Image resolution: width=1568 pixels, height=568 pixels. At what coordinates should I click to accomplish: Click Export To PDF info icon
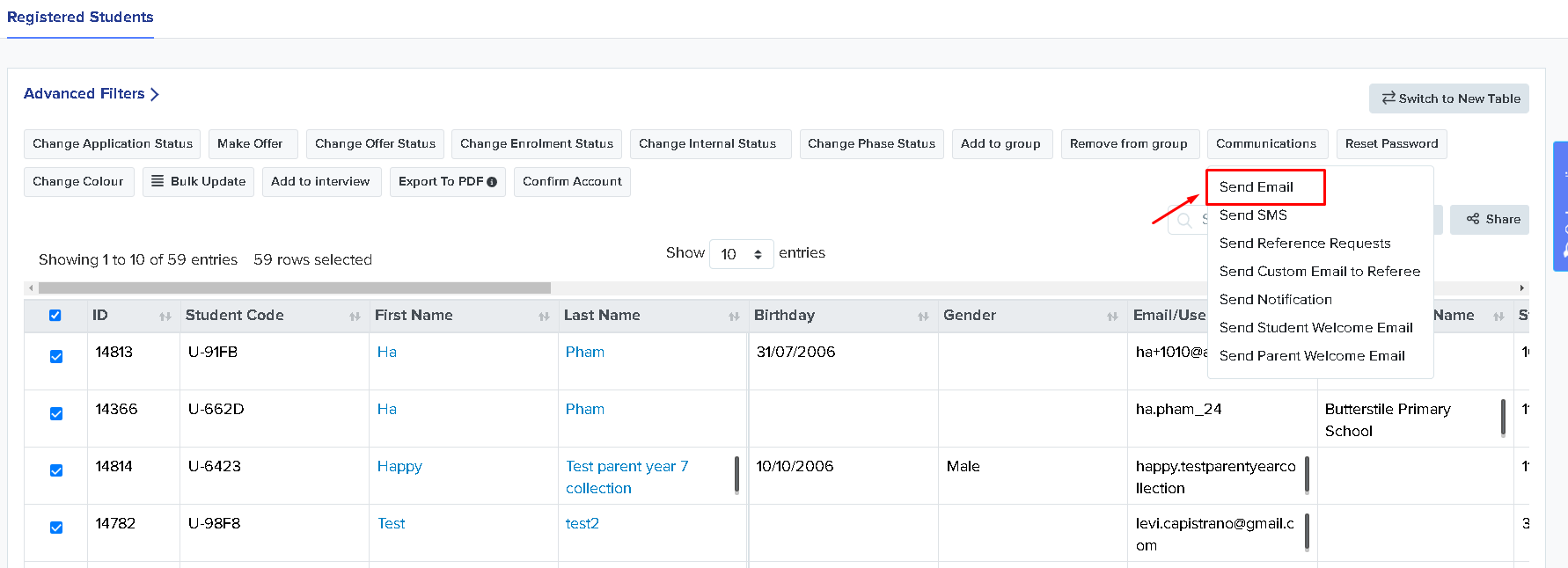[492, 182]
